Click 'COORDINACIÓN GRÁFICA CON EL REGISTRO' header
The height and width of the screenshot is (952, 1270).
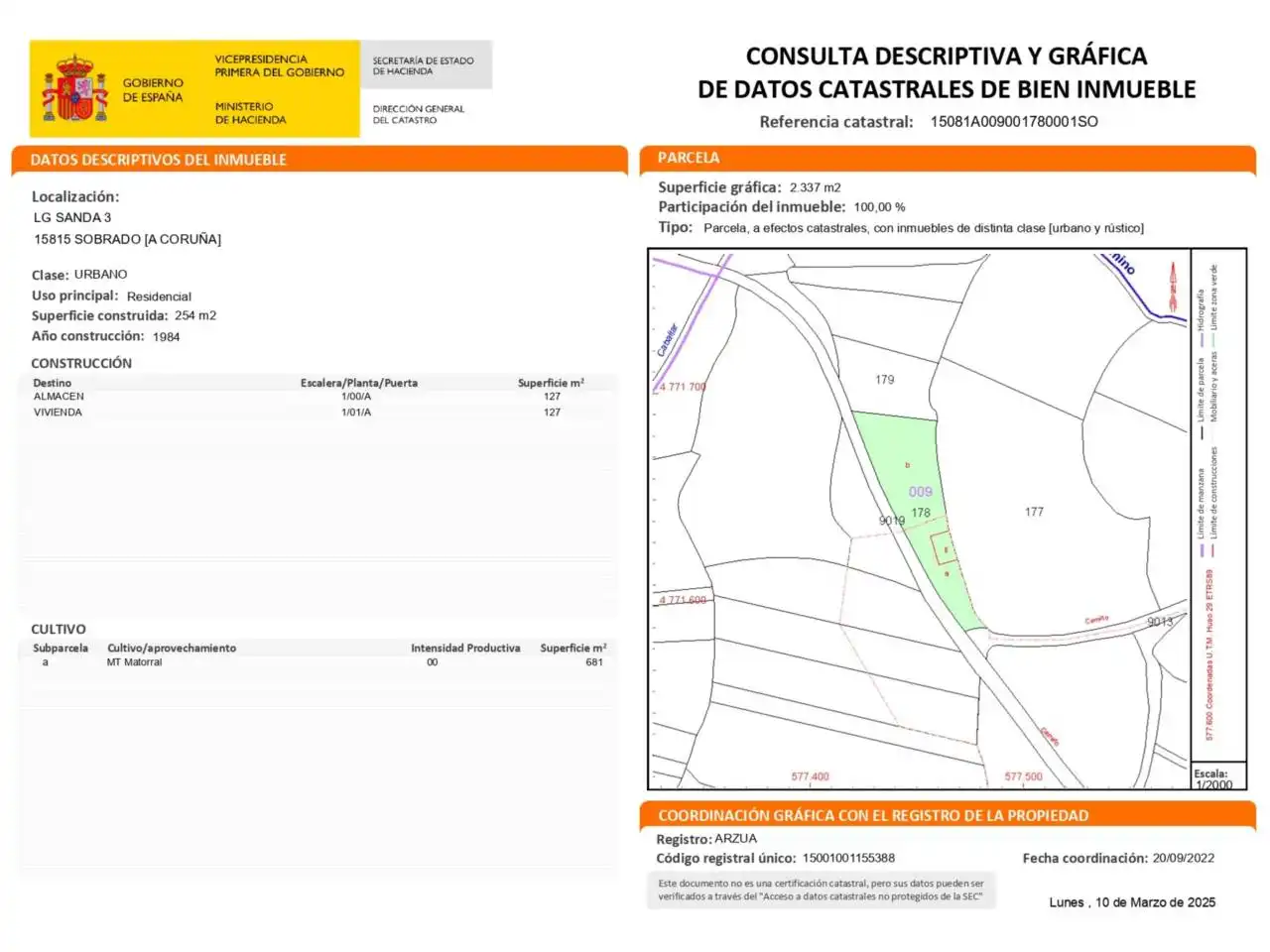[873, 816]
